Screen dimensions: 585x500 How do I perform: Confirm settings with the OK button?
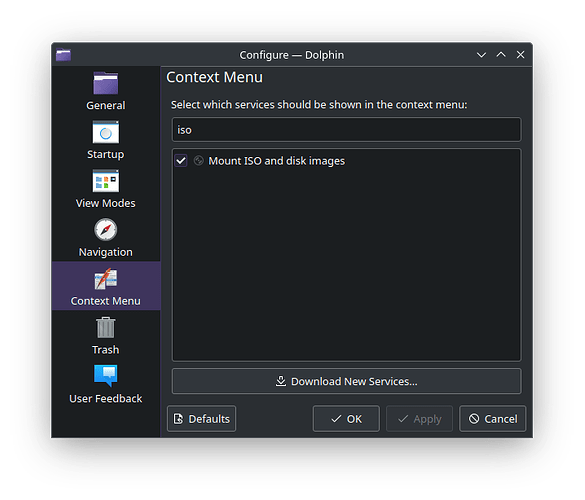346,419
